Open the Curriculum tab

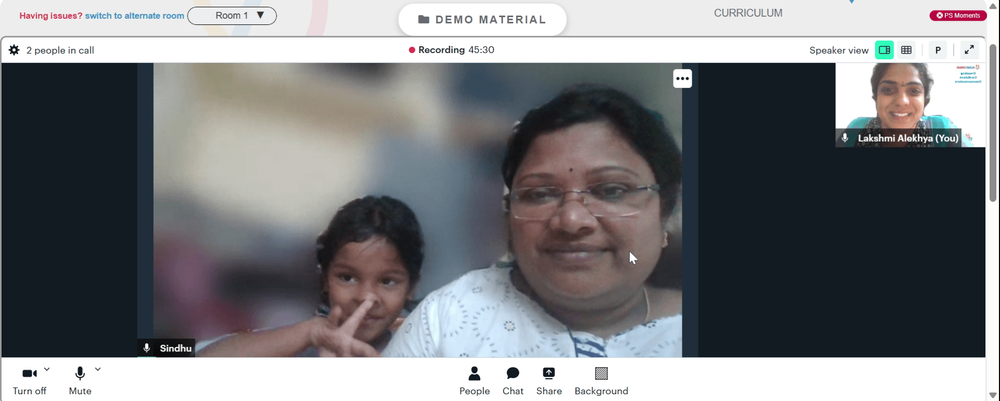[748, 13]
